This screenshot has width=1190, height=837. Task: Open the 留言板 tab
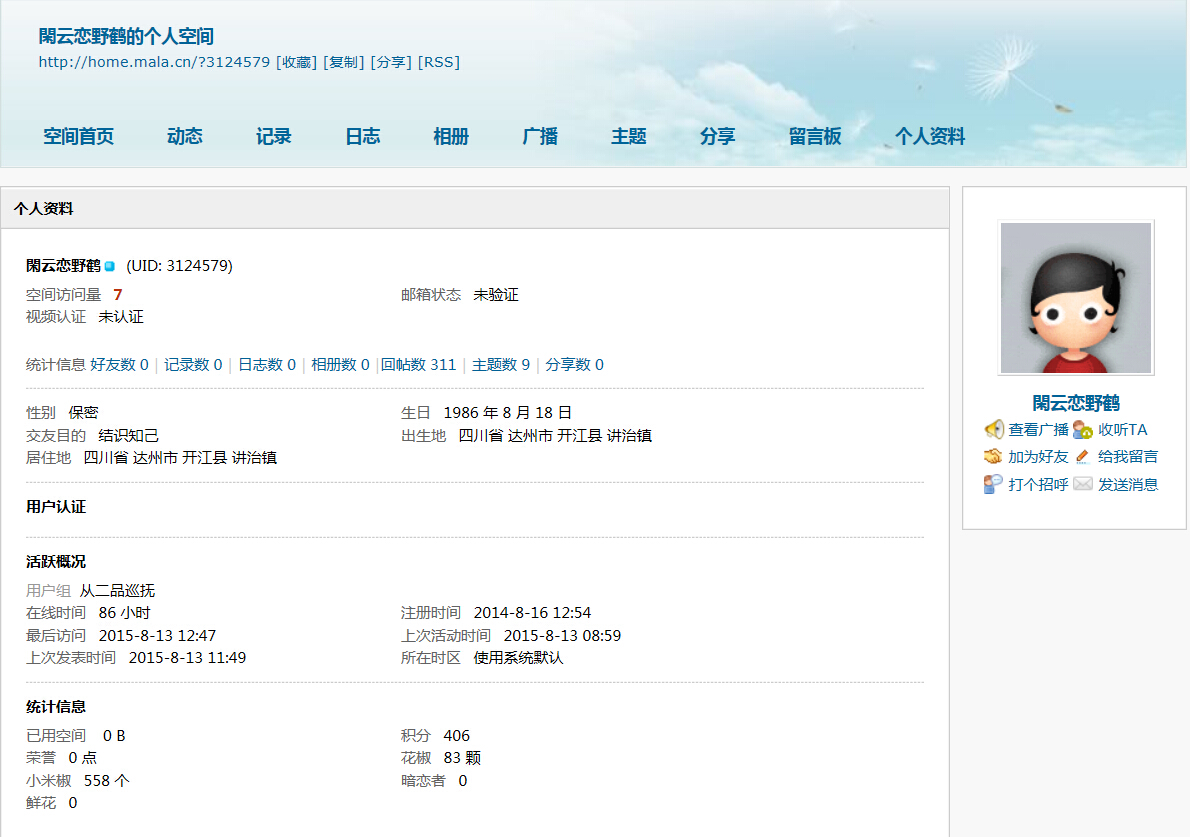[815, 137]
